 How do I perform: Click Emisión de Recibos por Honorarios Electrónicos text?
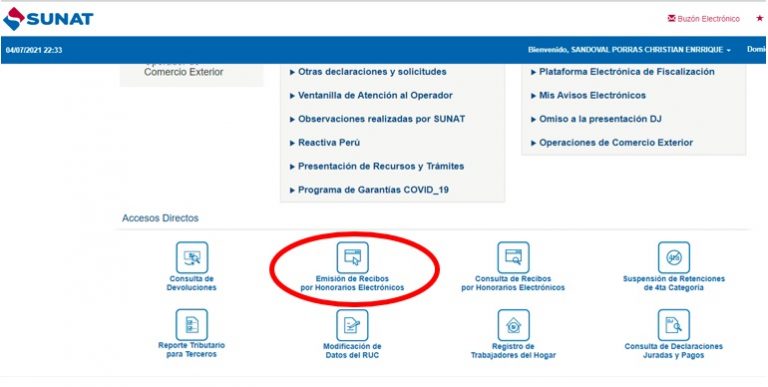click(x=352, y=283)
